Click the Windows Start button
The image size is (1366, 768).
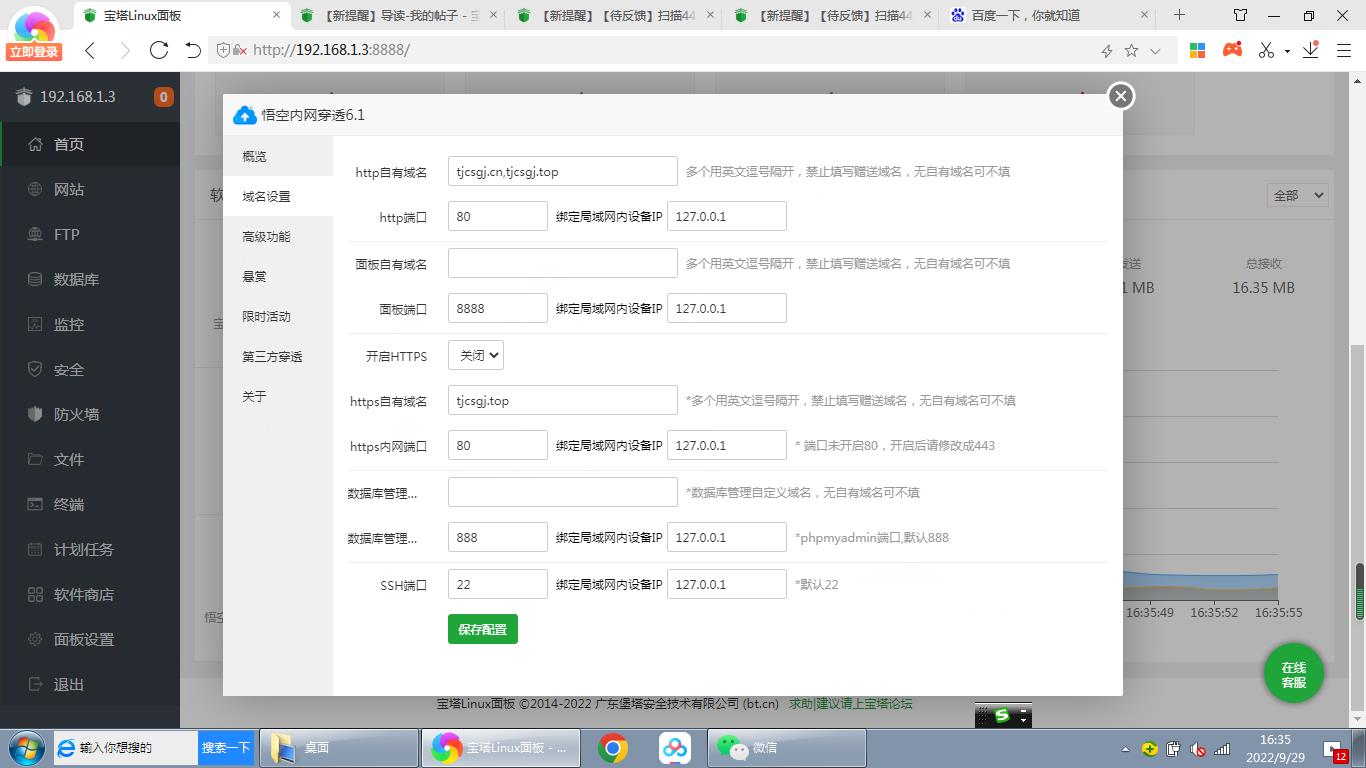click(x=26, y=747)
